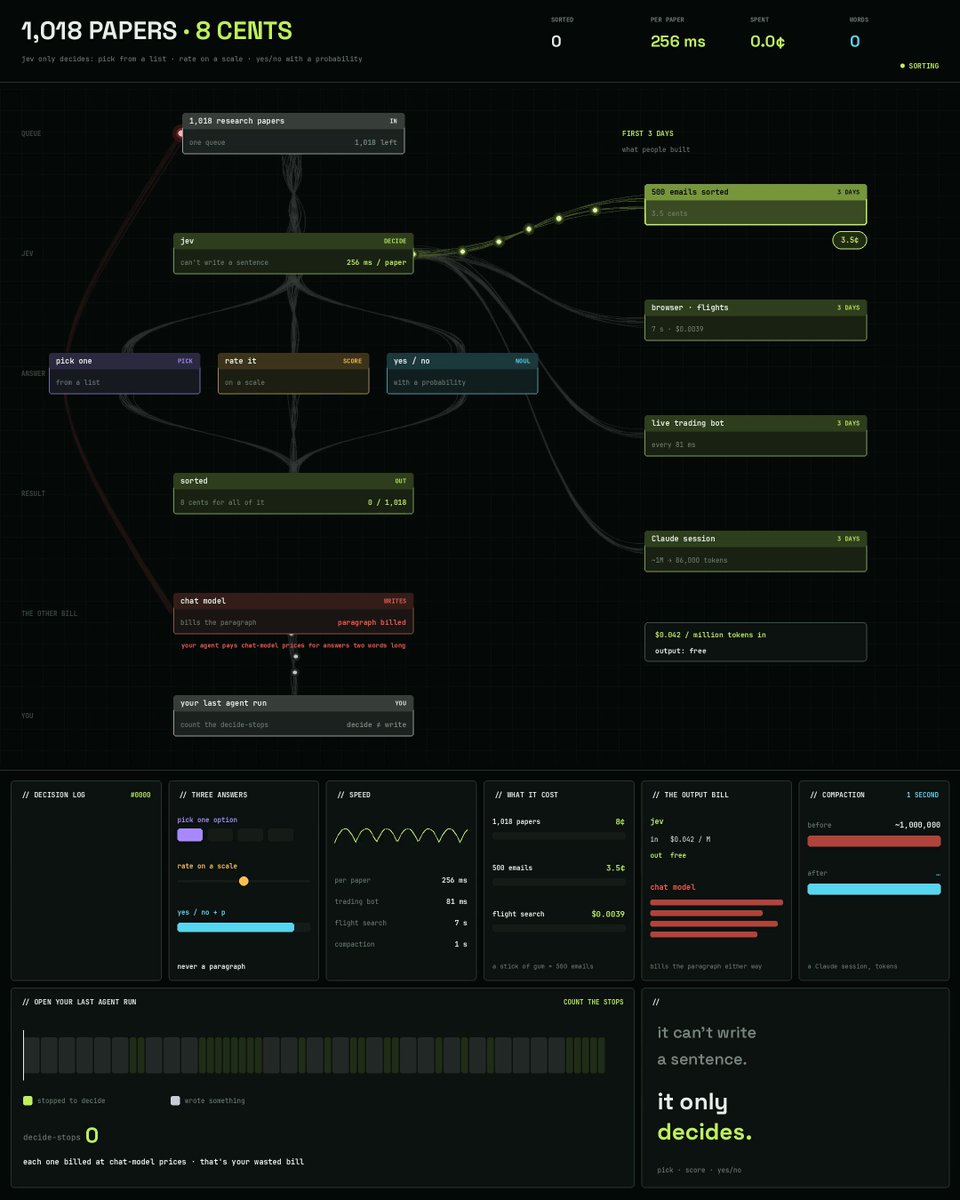The image size is (960, 1200).
Task: Click the "FIRST 3 DAYS" section label
Action: point(647,133)
